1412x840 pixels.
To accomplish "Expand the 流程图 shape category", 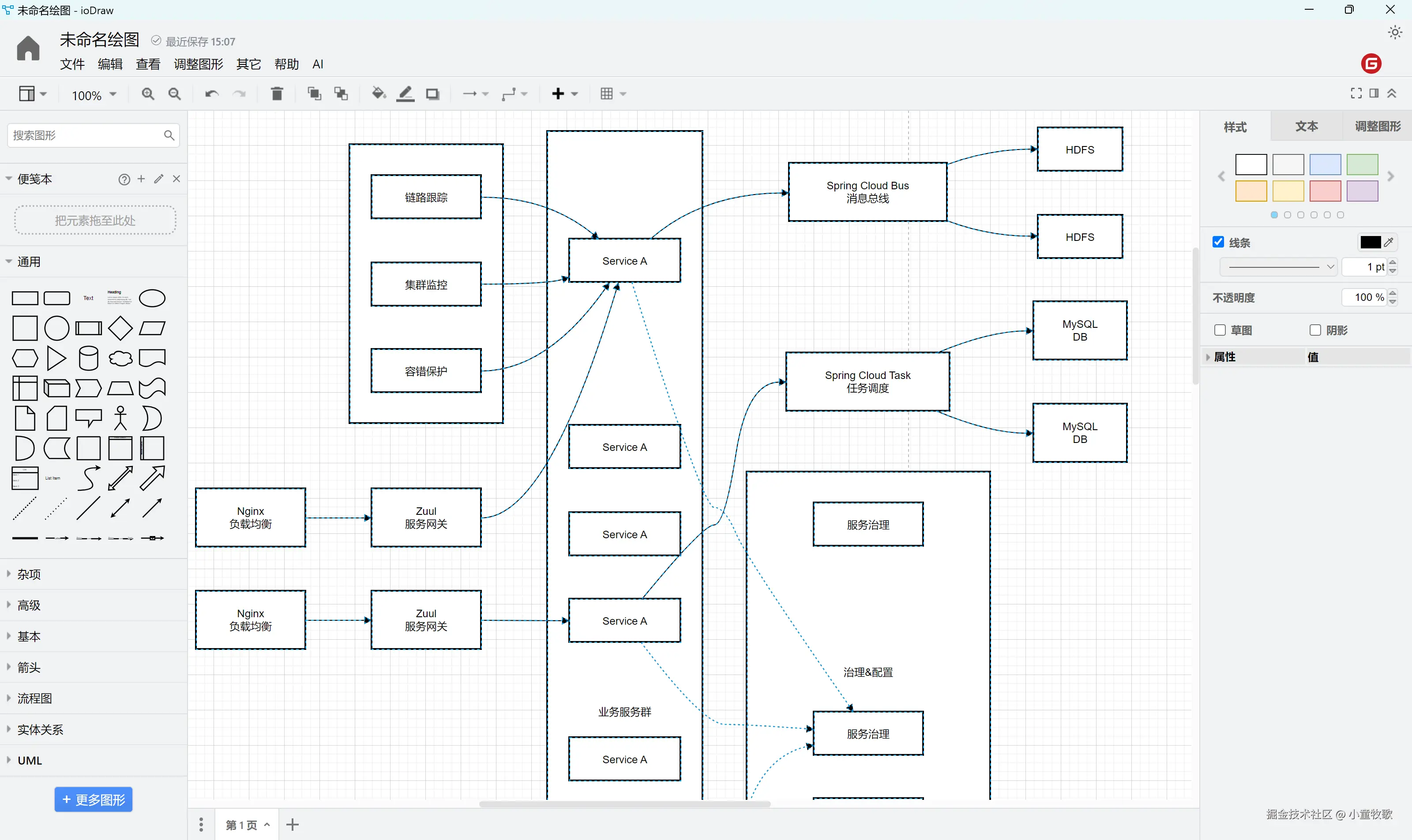I will (34, 698).
